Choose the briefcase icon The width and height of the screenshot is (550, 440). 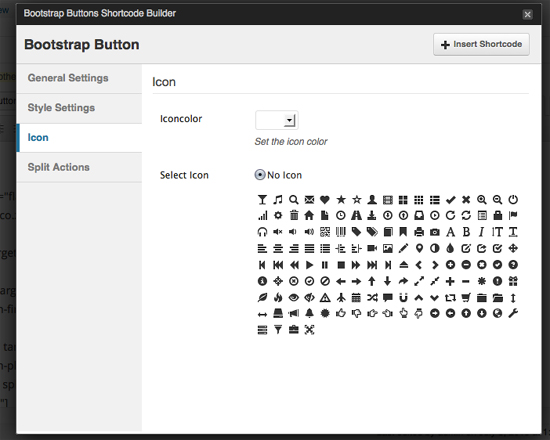coord(294,330)
